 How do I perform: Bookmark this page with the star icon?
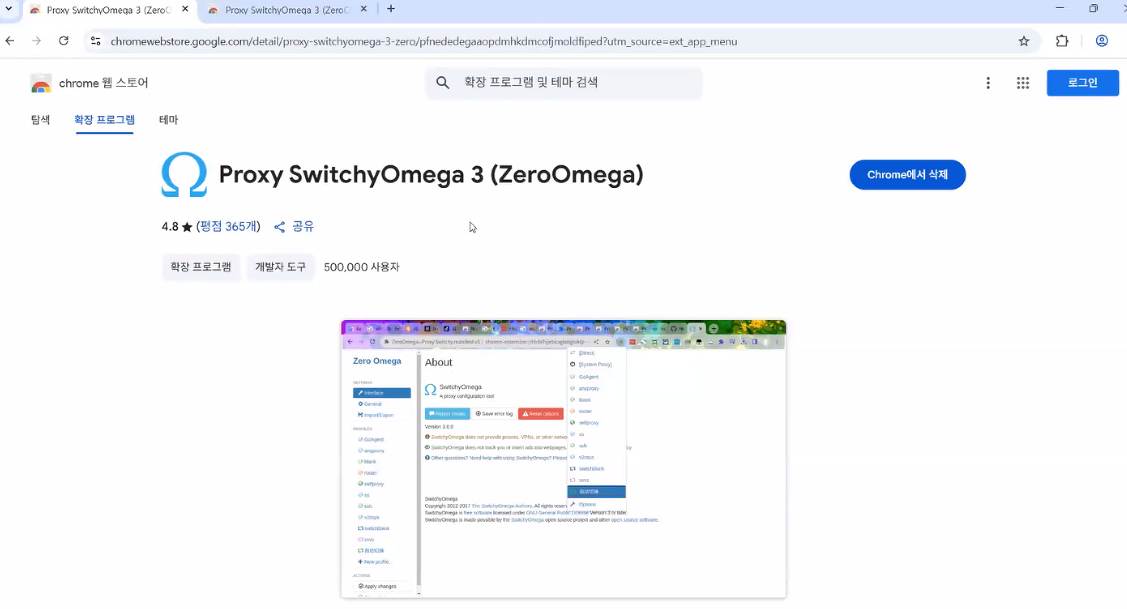[x=1024, y=41]
